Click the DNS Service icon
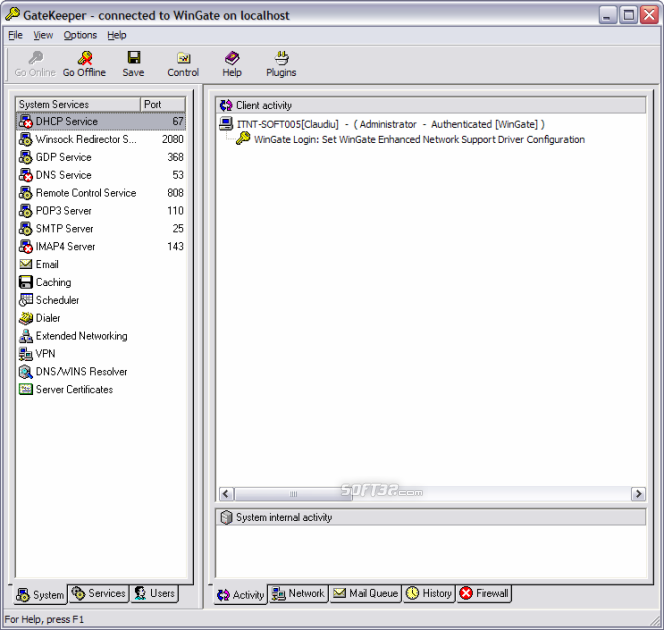Image resolution: width=664 pixels, height=630 pixels. (x=26, y=175)
